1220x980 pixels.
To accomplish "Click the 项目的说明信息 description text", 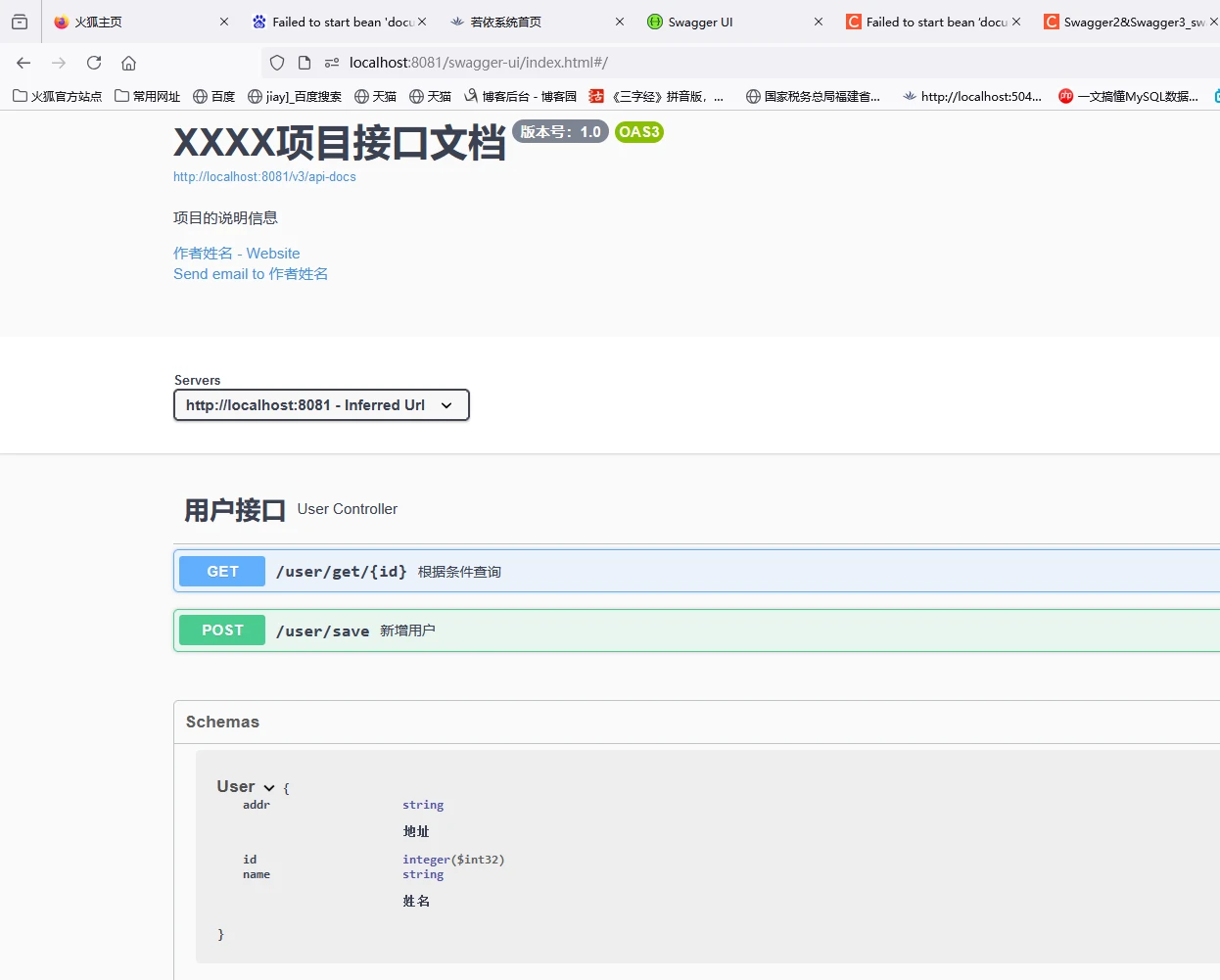I will point(225,218).
